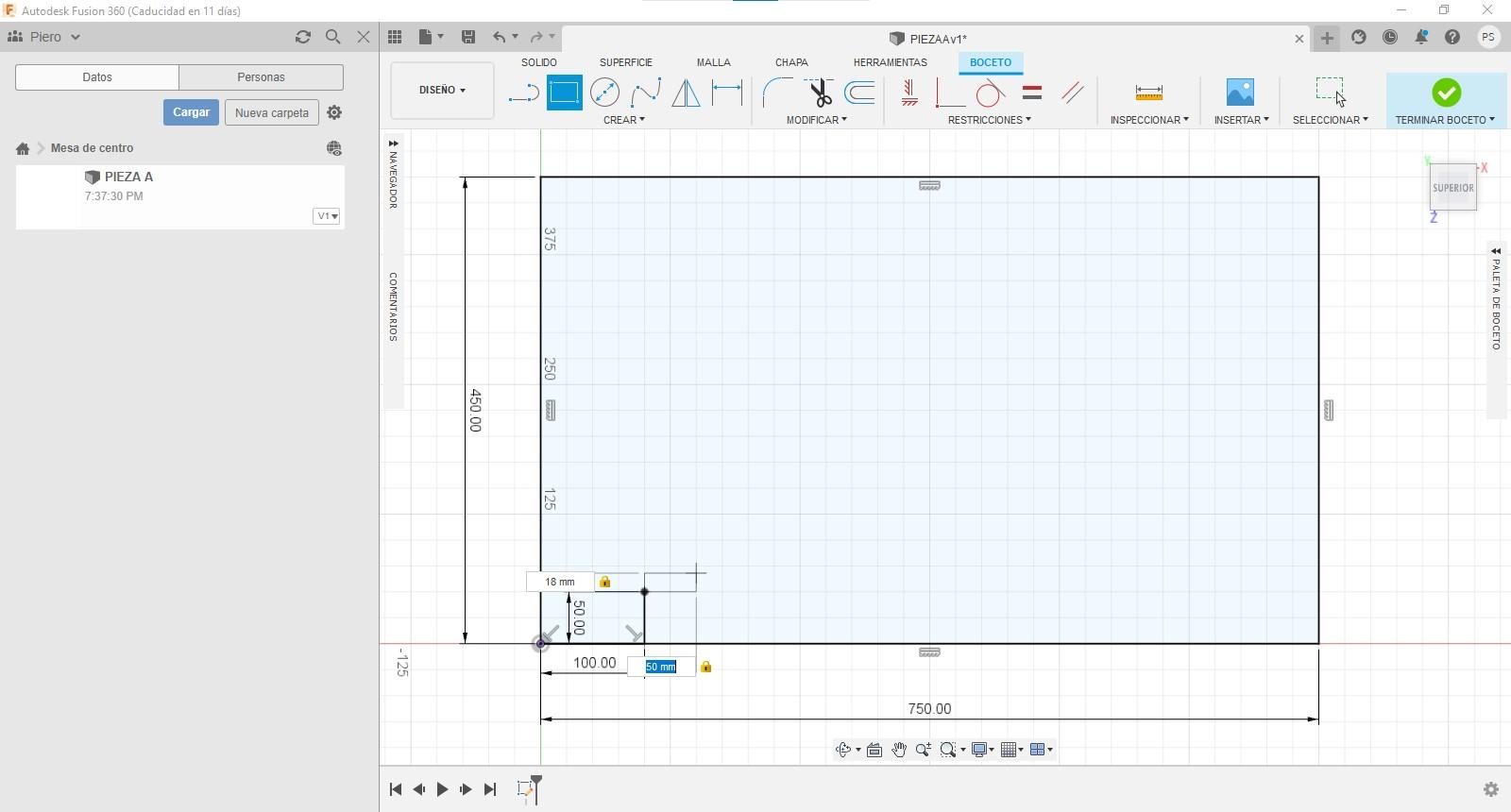Select the Fit Point Spline tool

646,93
